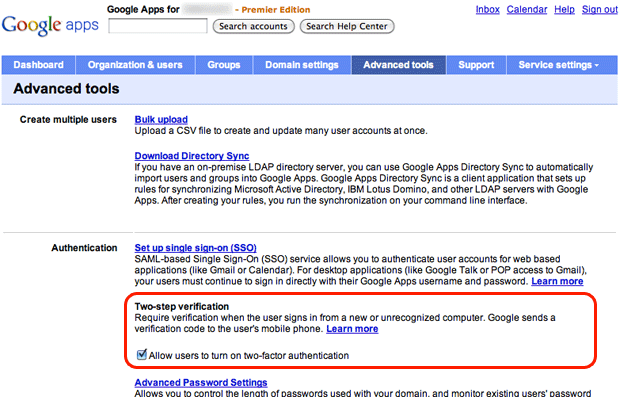Viewport: 620px width, 397px height.
Task: Click the Download Directory Sync link
Action: [192, 156]
